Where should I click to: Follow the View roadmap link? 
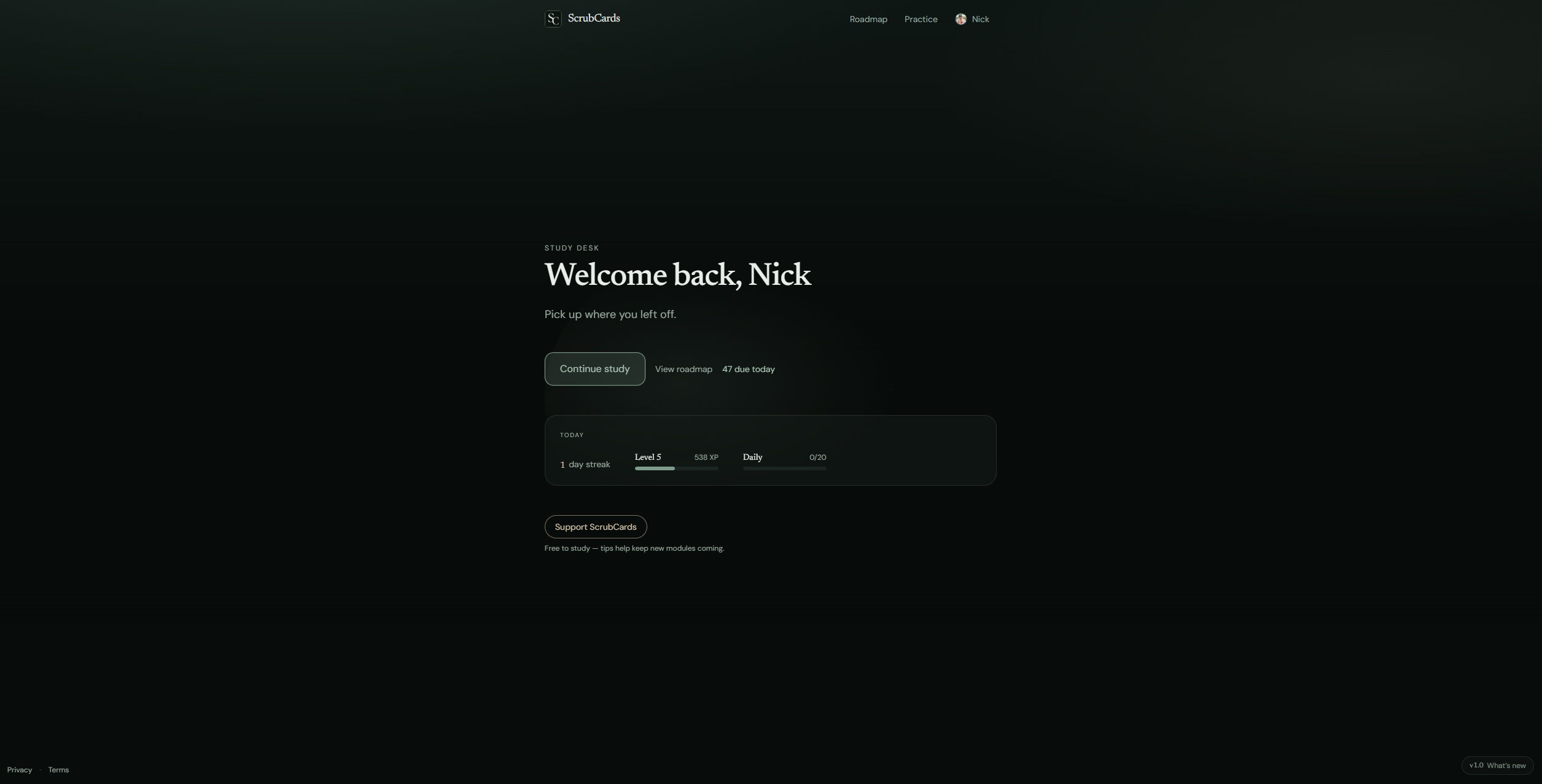click(x=683, y=369)
